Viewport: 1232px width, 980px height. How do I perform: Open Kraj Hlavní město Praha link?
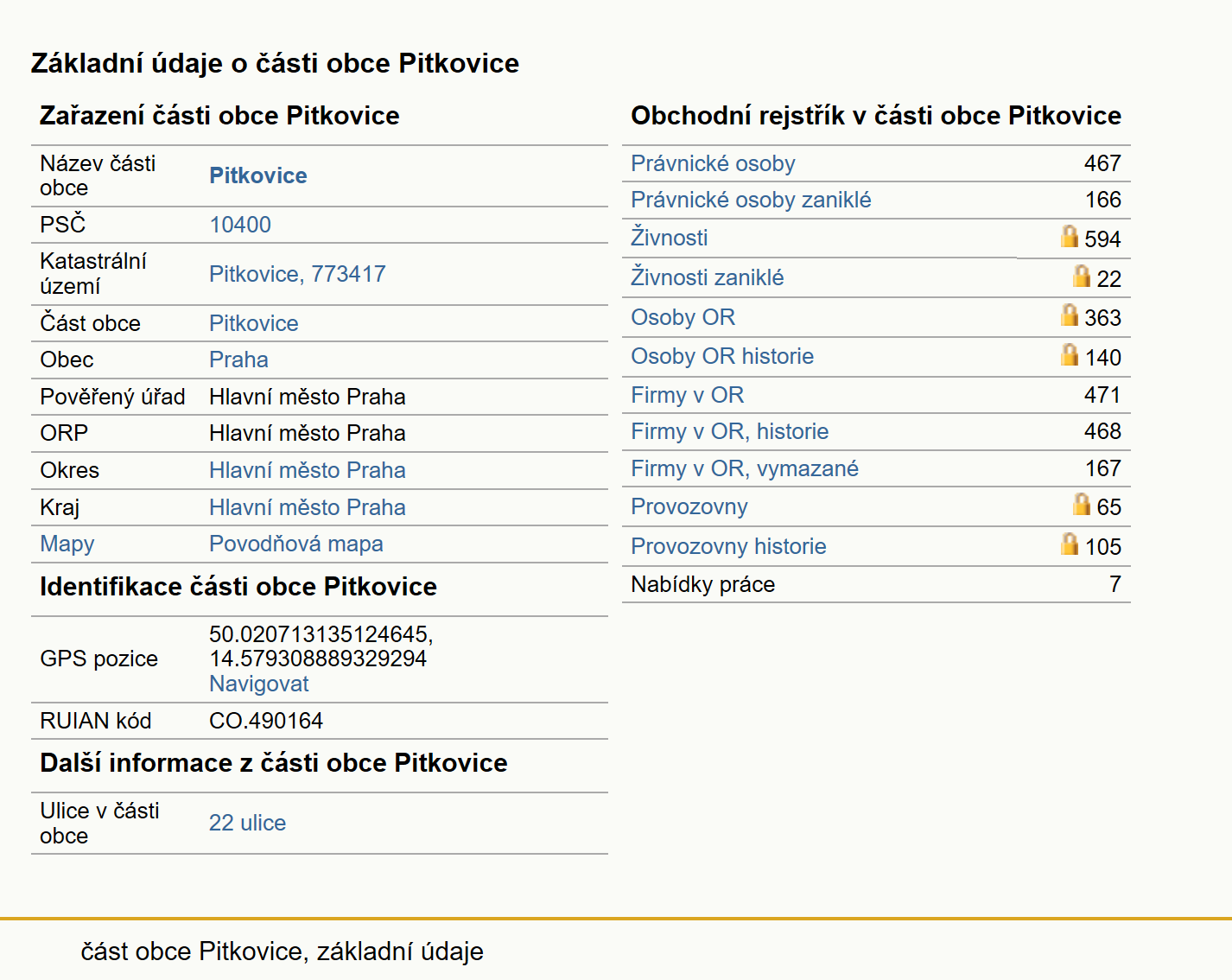(x=308, y=507)
